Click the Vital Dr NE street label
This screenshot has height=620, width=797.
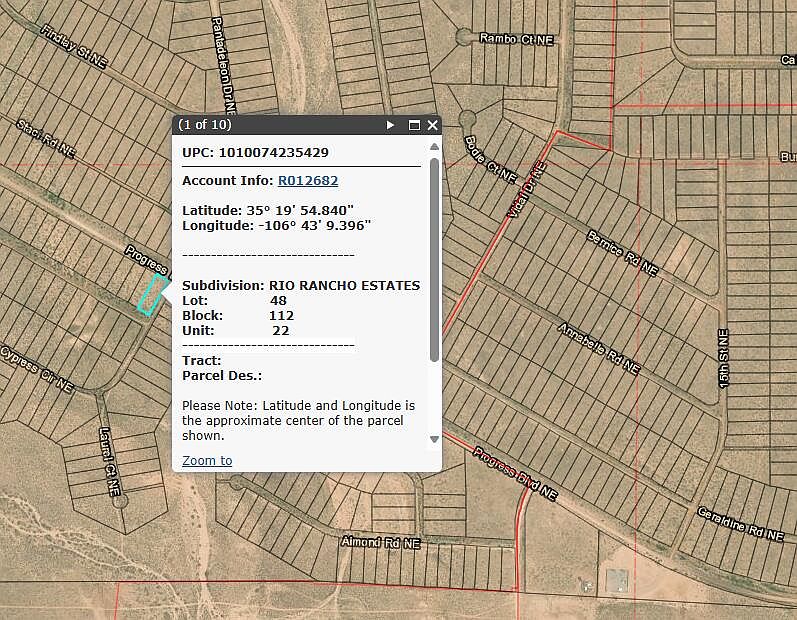pos(526,192)
